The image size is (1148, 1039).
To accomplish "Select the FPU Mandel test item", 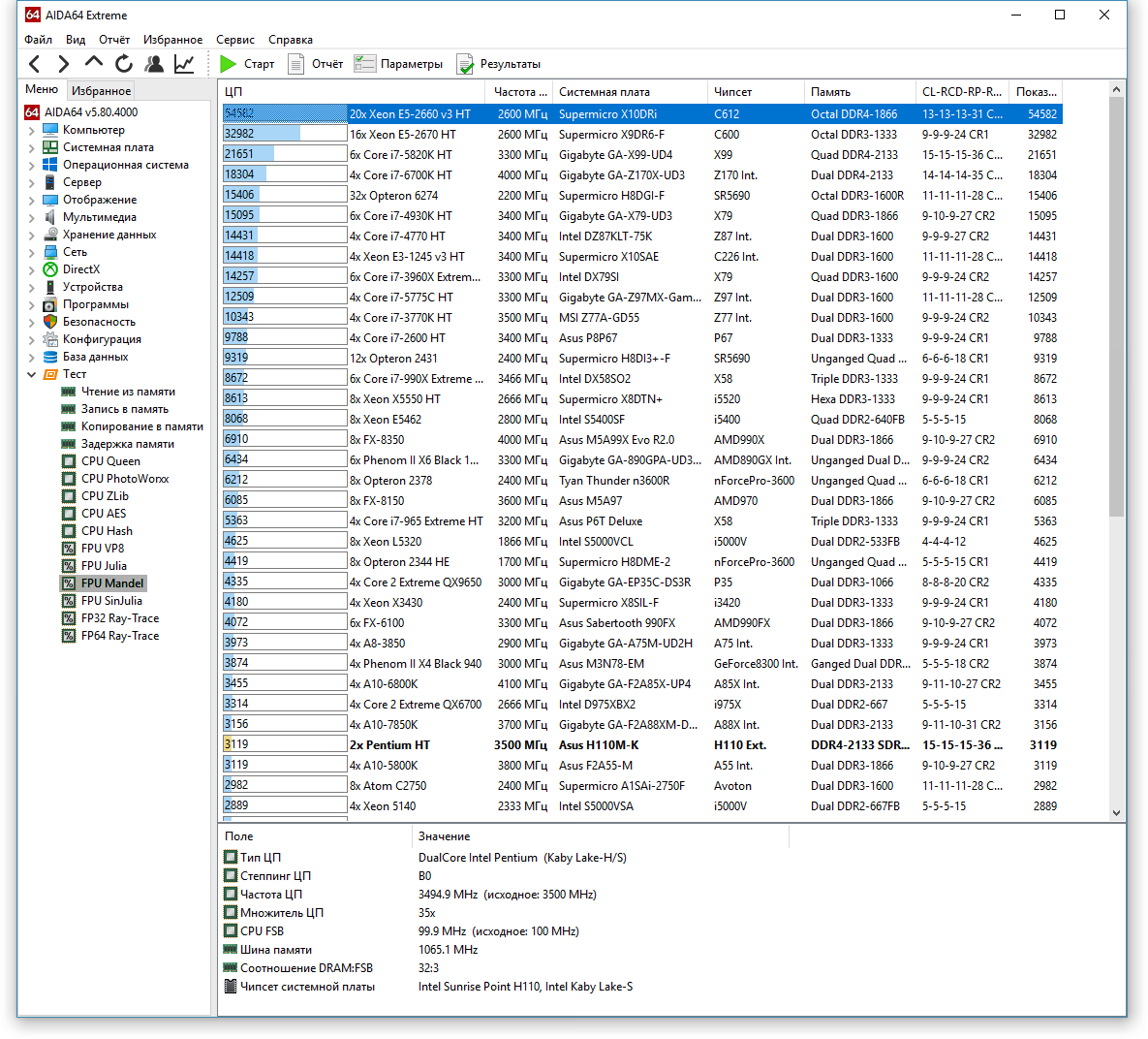I will 112,583.
